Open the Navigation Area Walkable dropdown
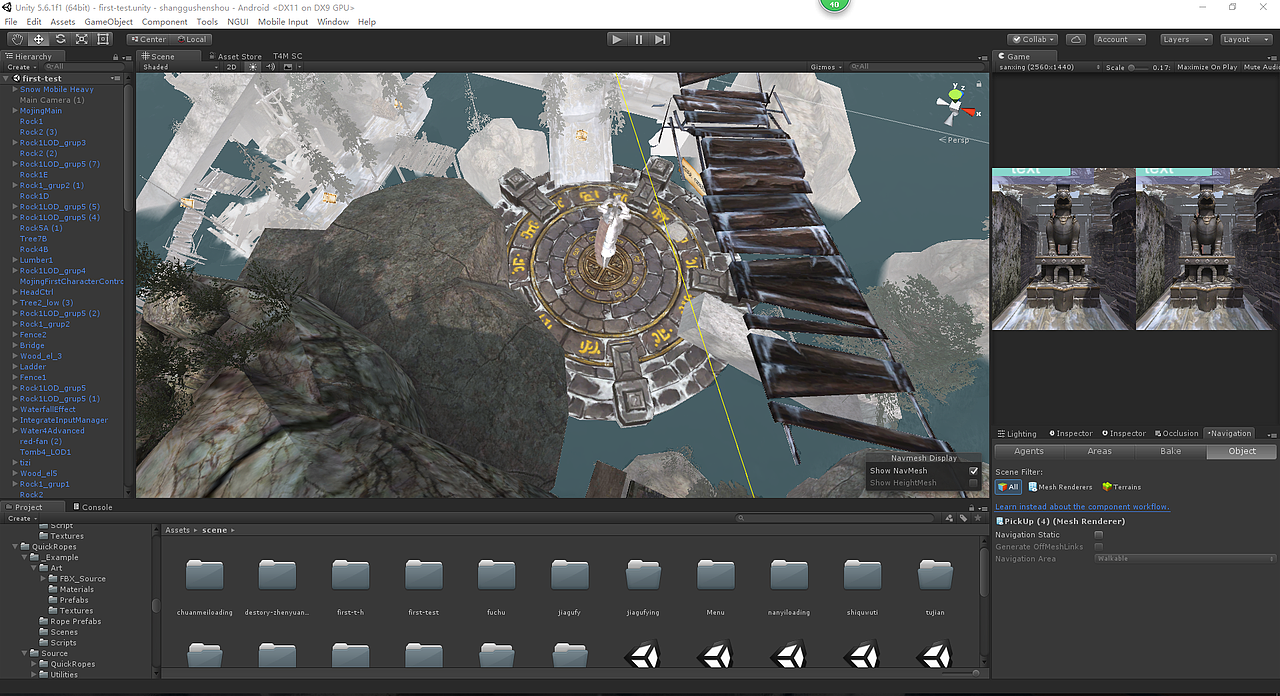The width and height of the screenshot is (1280, 696). tap(1186, 559)
